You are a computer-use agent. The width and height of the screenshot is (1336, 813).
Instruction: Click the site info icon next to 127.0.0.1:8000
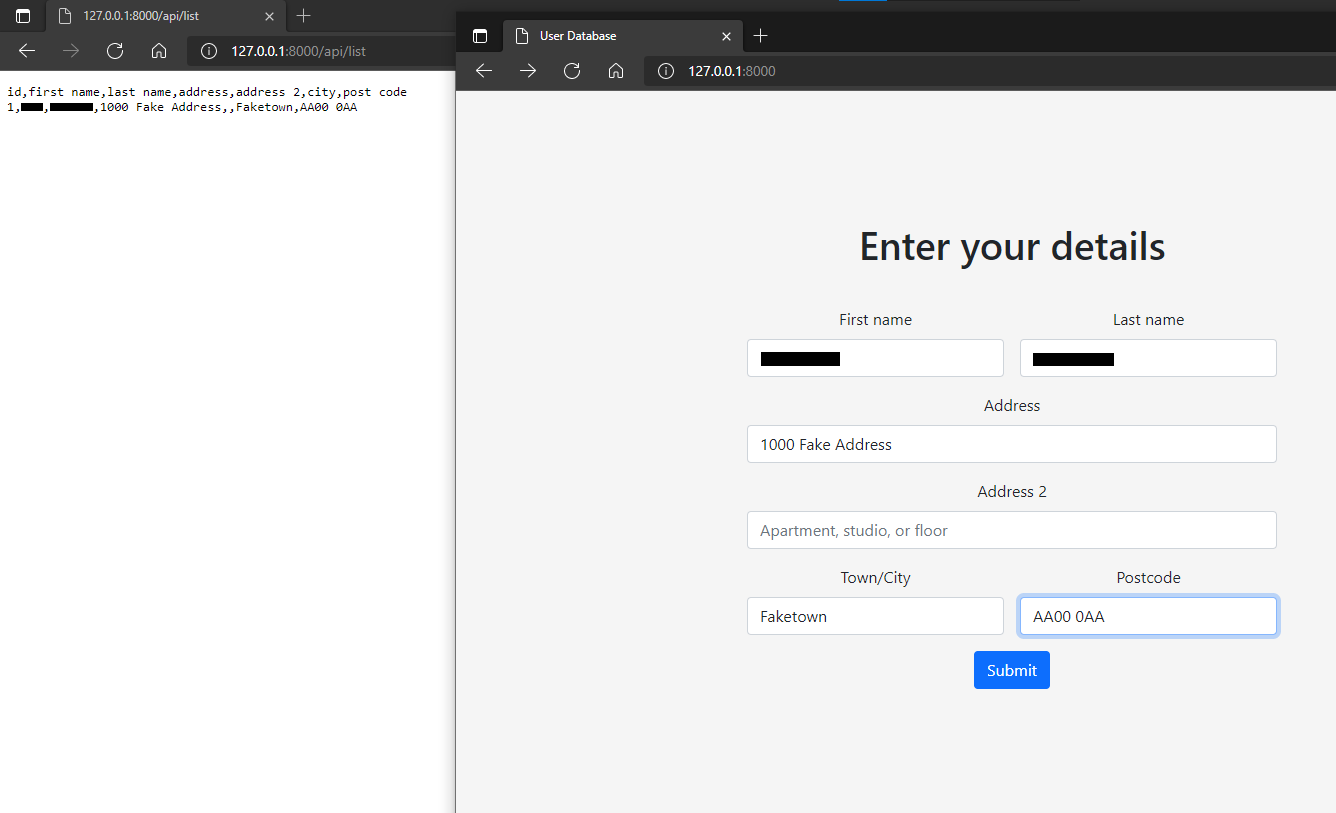[665, 71]
